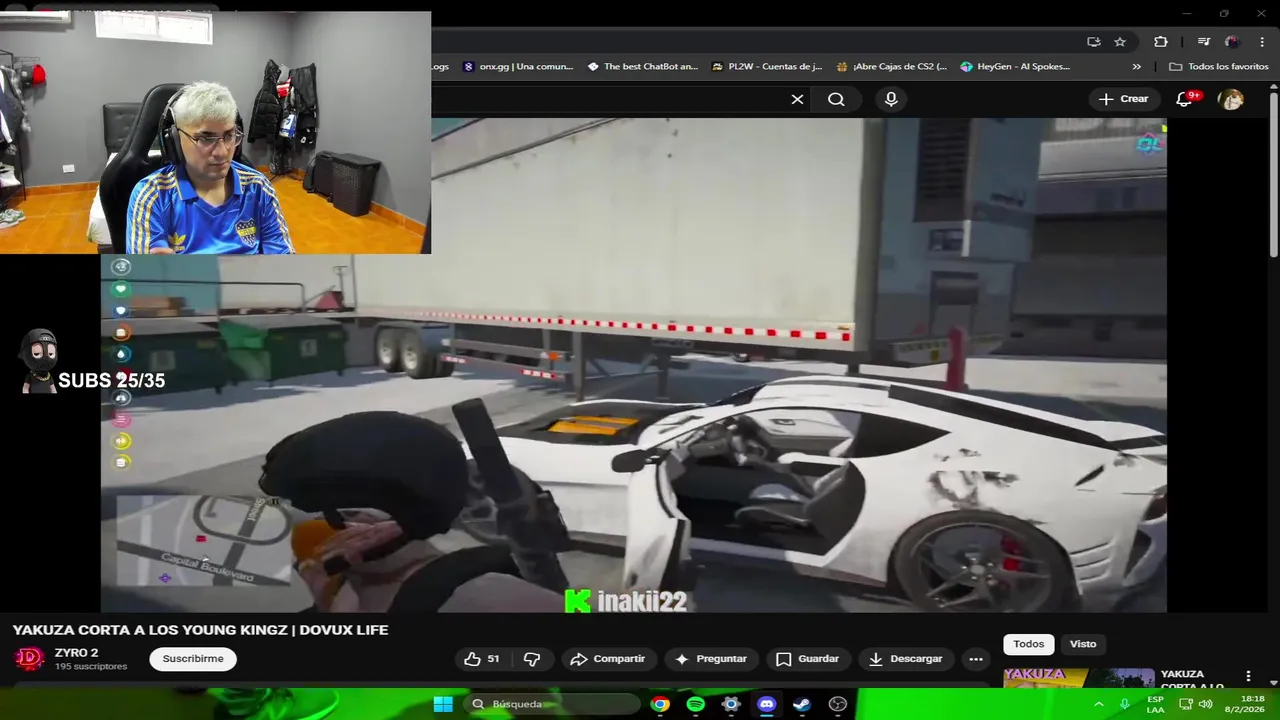Viewport: 1280px width, 720px height.
Task: Open options for the YAKUZA recommended video
Action: coord(1248,677)
